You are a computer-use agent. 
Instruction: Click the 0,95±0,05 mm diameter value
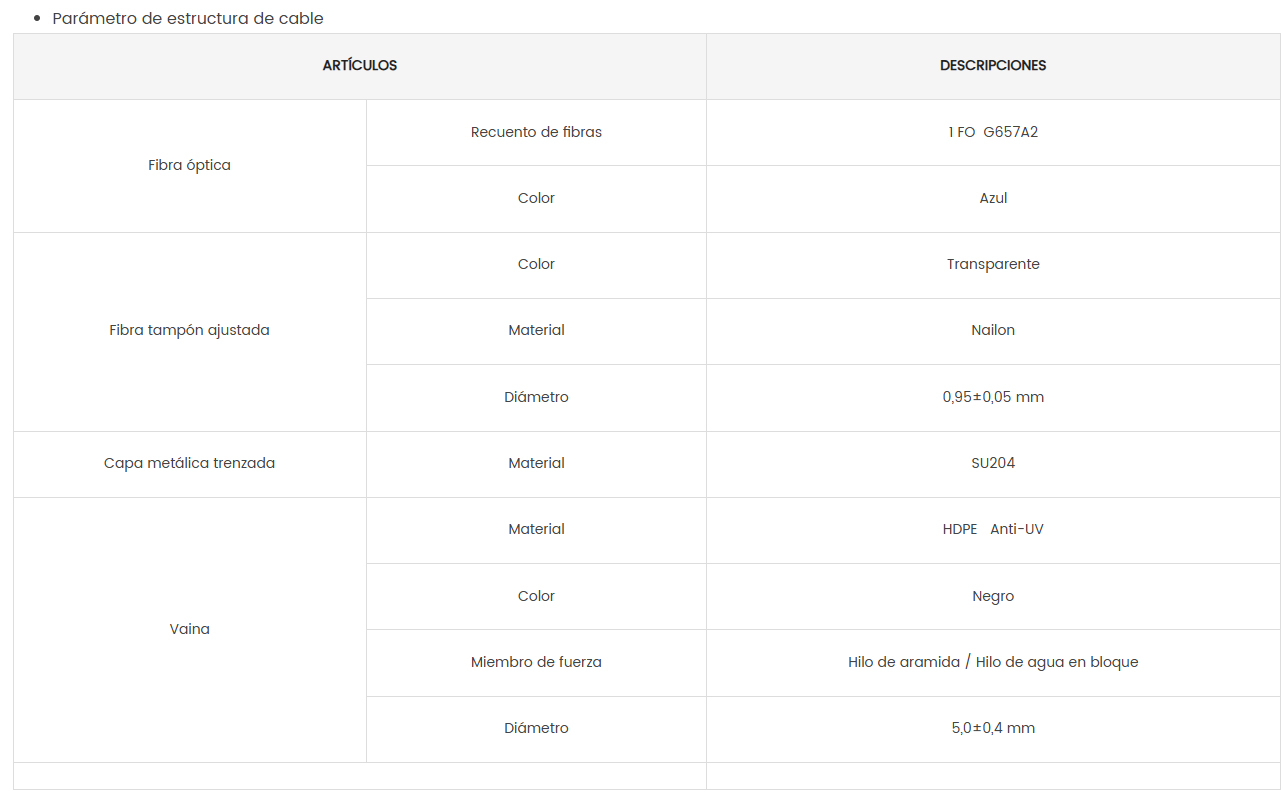(x=993, y=397)
